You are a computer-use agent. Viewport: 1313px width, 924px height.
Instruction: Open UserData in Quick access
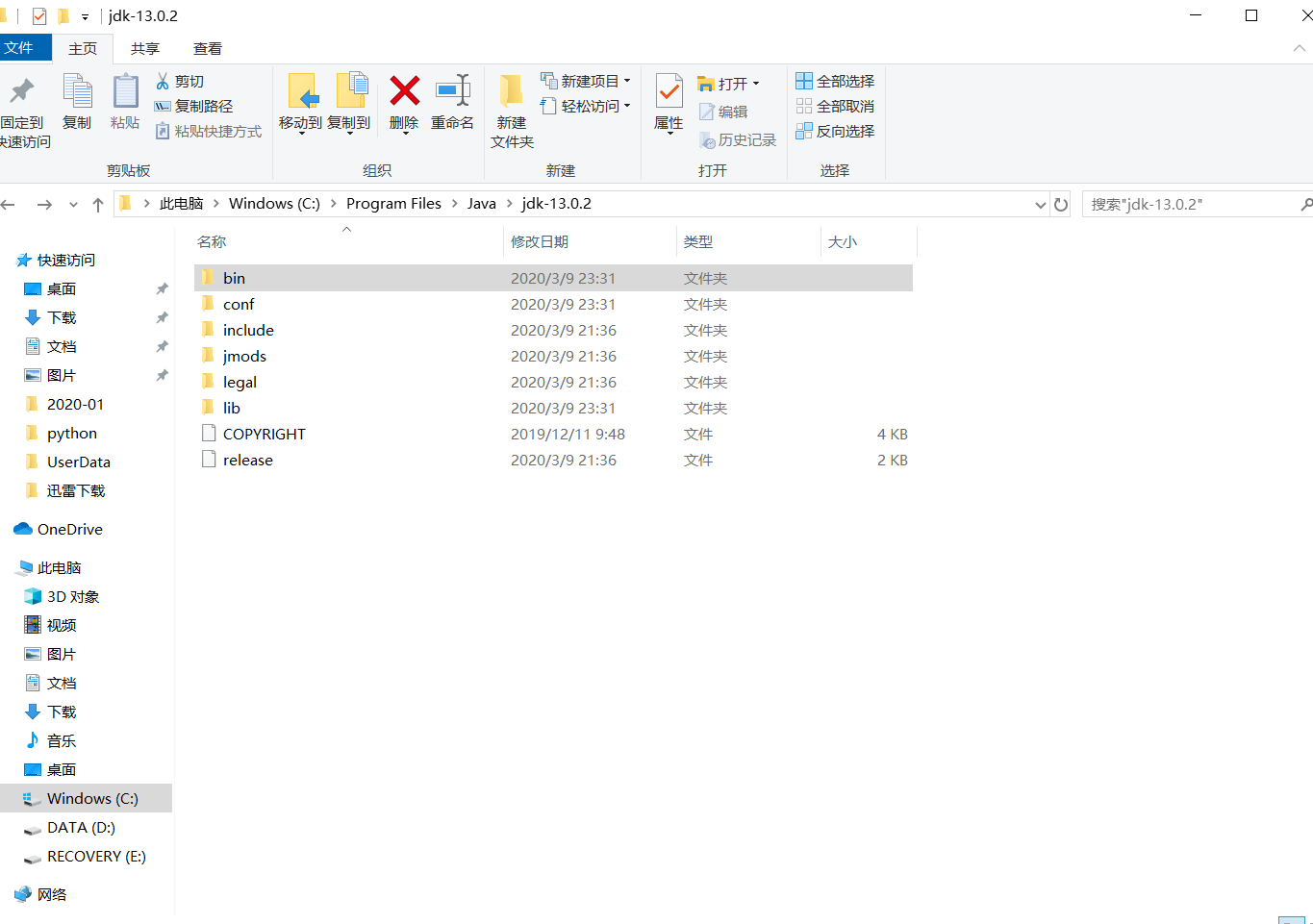(x=78, y=462)
